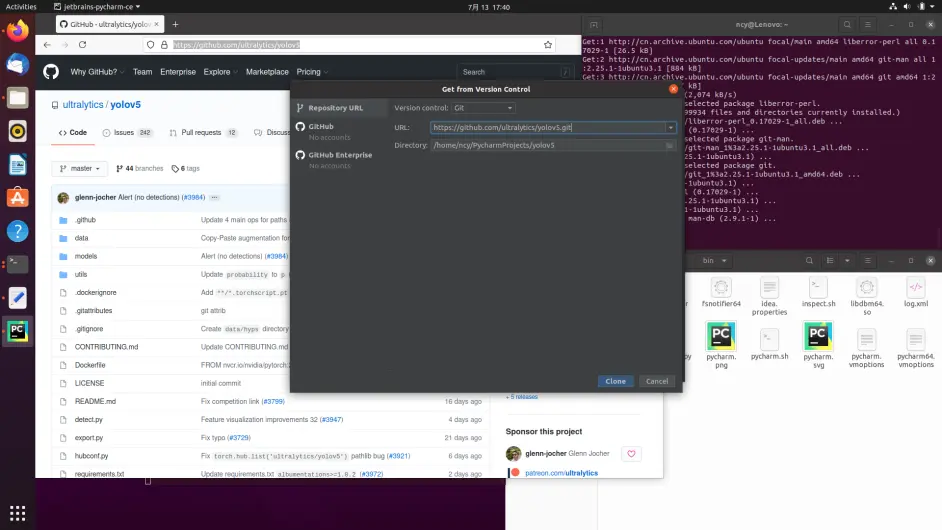
Task: Open the patreon.com/ultralytics link
Action: click(x=561, y=474)
